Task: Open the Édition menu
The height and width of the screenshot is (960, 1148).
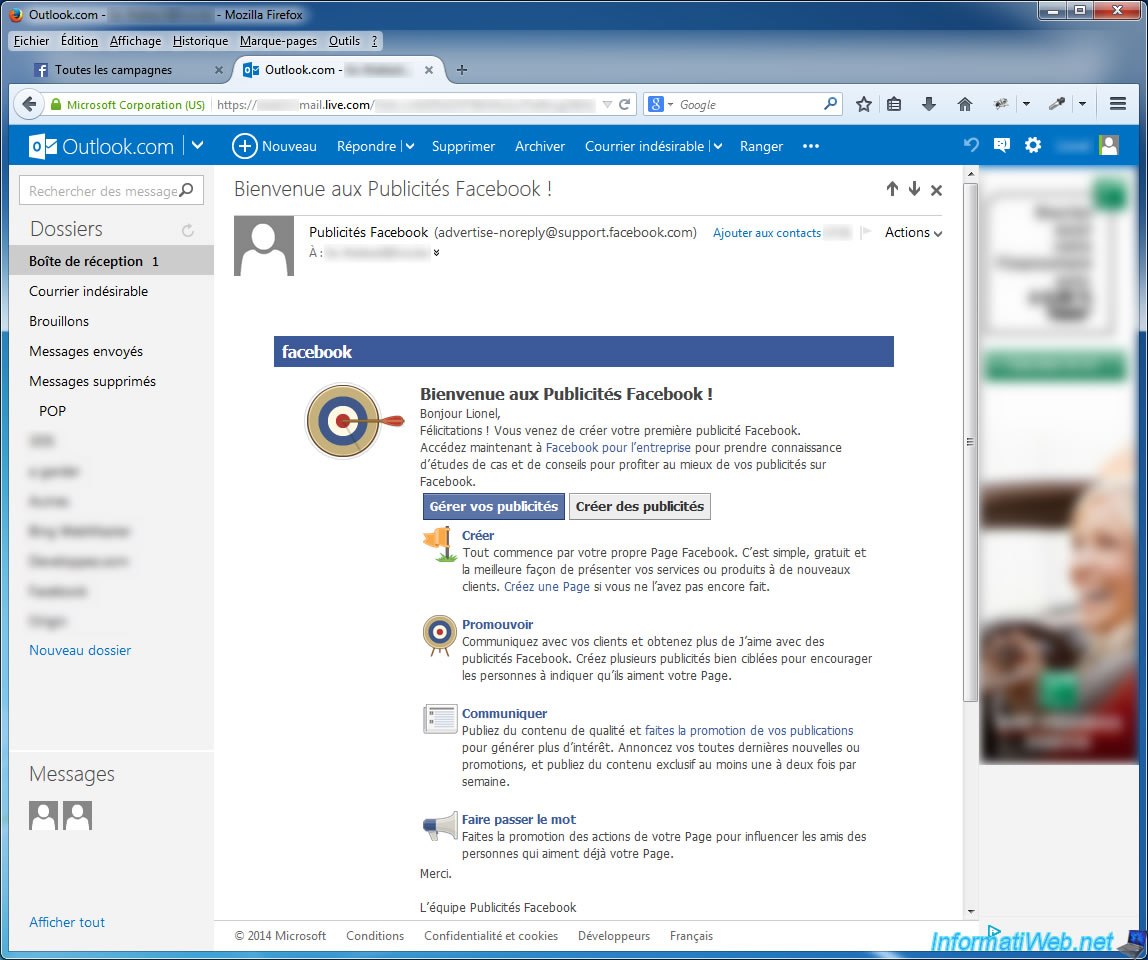Action: (79, 41)
